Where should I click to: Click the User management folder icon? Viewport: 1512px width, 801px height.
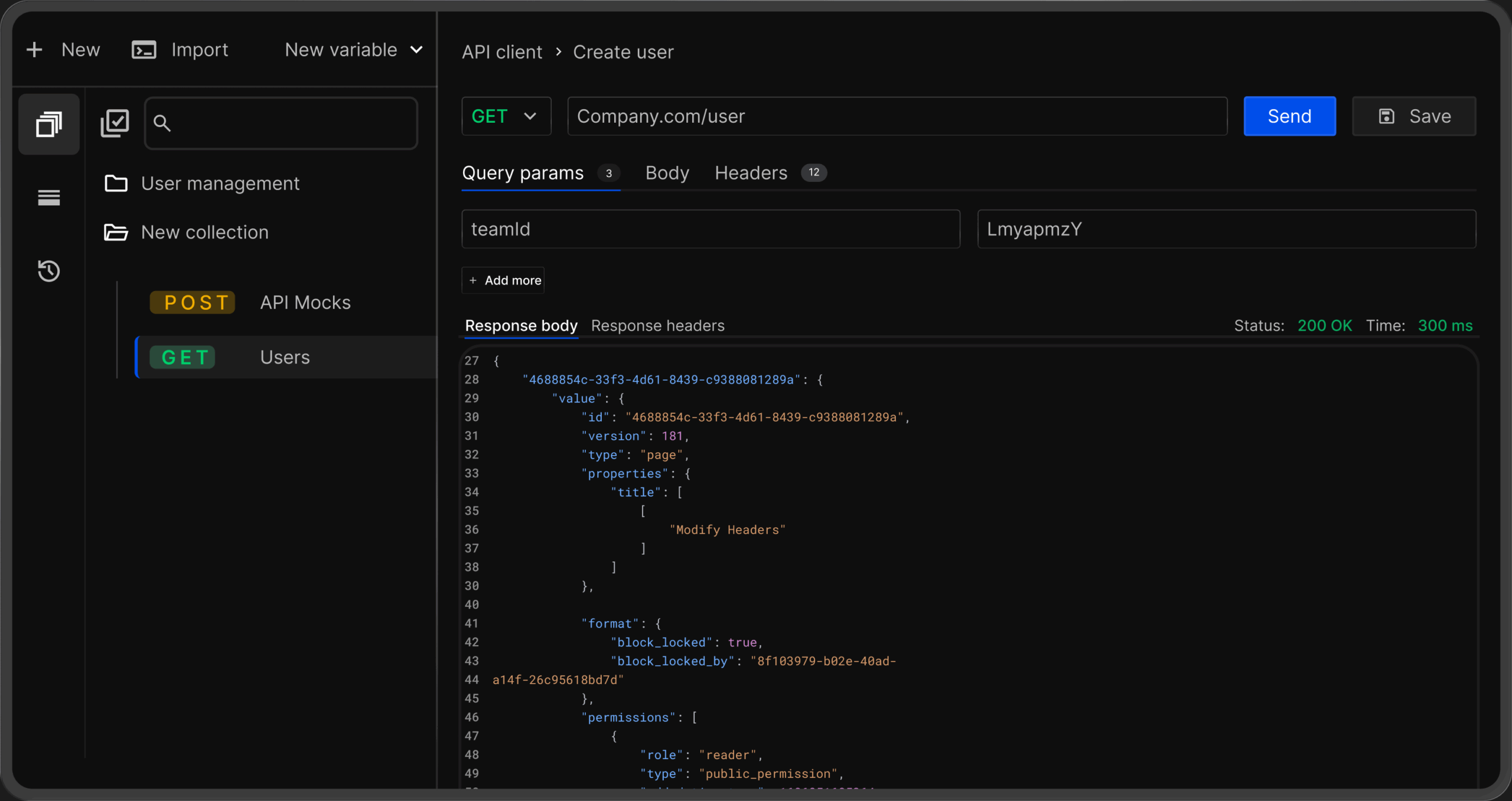(x=116, y=184)
